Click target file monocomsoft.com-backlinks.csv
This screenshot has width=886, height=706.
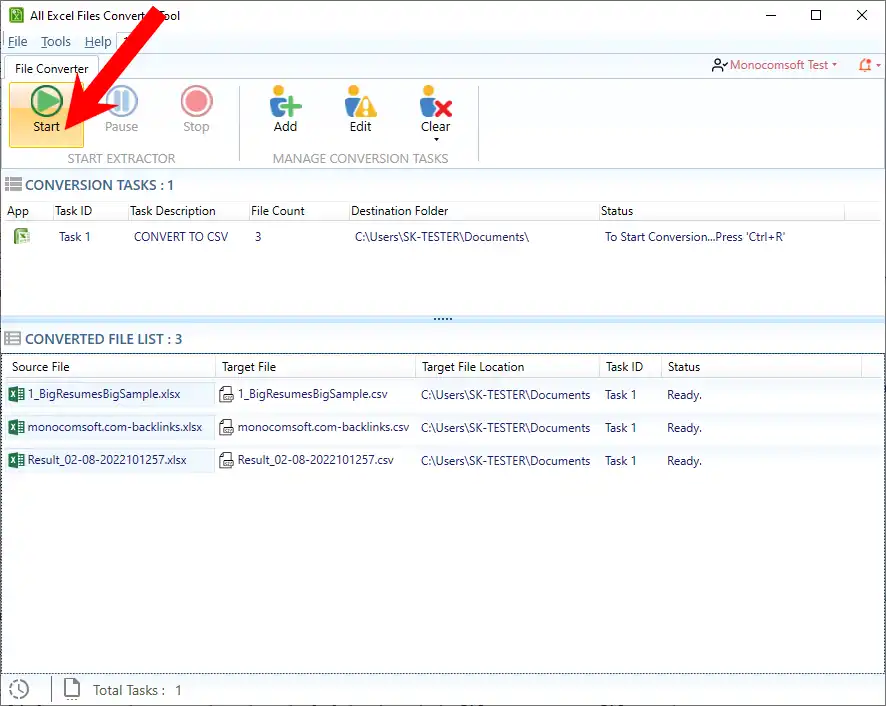click(x=323, y=427)
